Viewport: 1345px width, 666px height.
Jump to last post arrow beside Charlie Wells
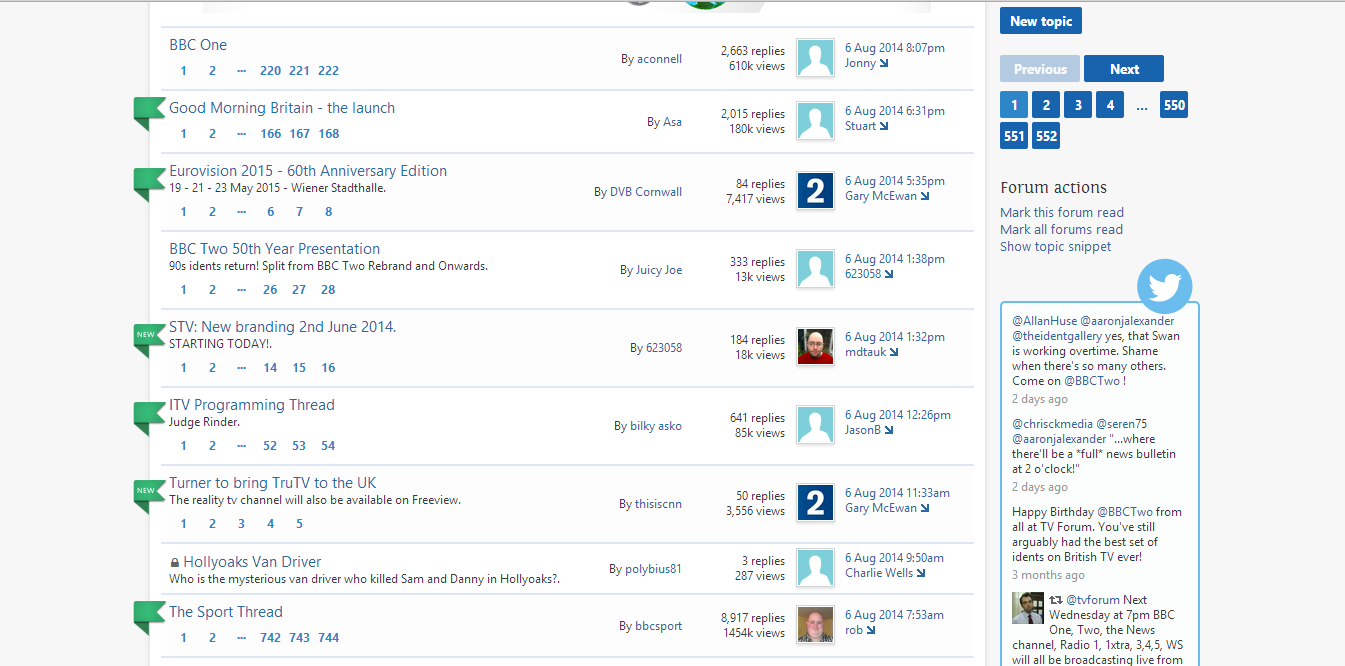(920, 573)
